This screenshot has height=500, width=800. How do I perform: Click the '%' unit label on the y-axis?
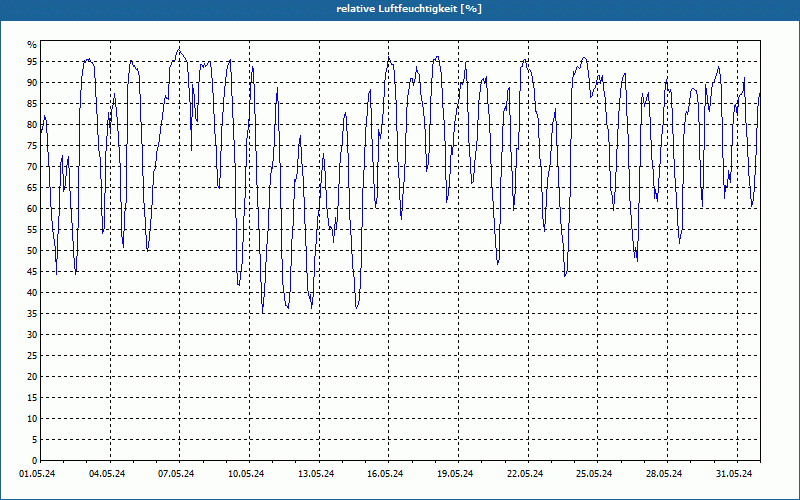pos(32,45)
